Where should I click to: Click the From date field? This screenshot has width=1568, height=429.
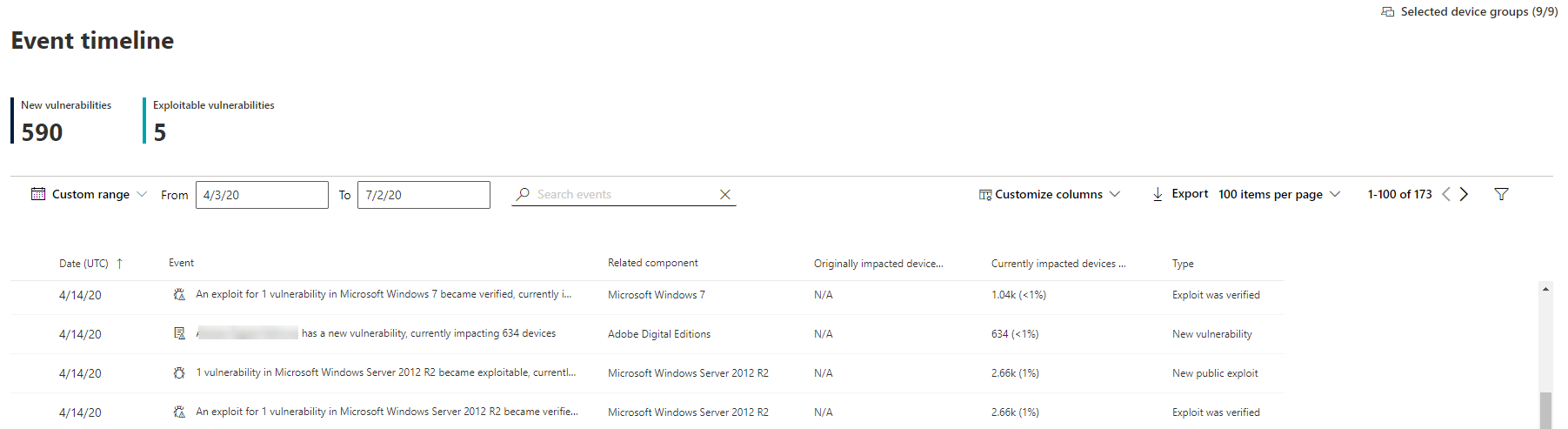[x=262, y=195]
